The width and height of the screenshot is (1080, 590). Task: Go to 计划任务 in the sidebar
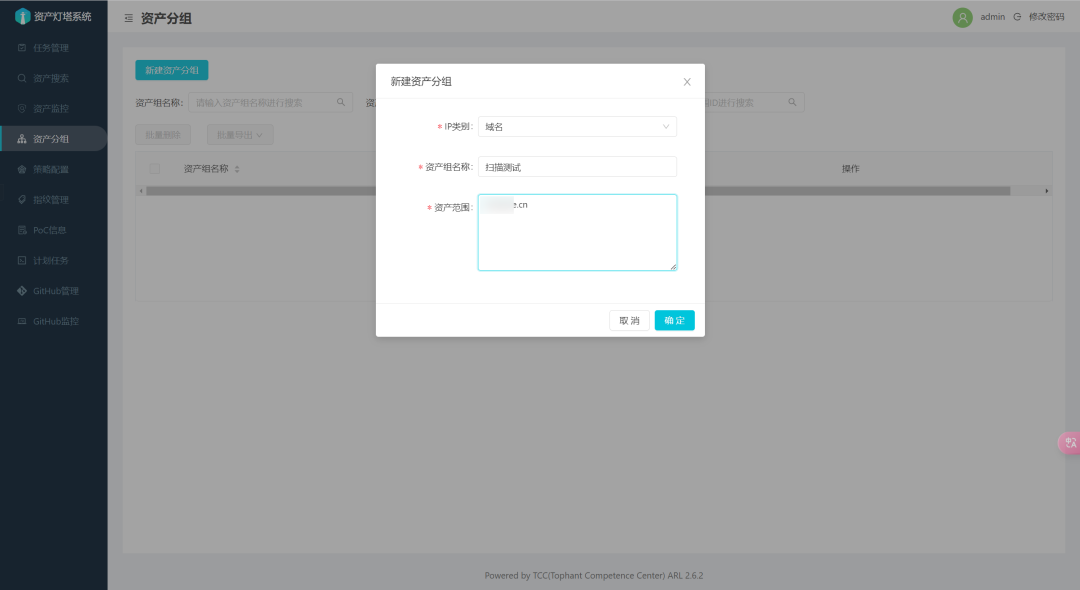point(50,261)
